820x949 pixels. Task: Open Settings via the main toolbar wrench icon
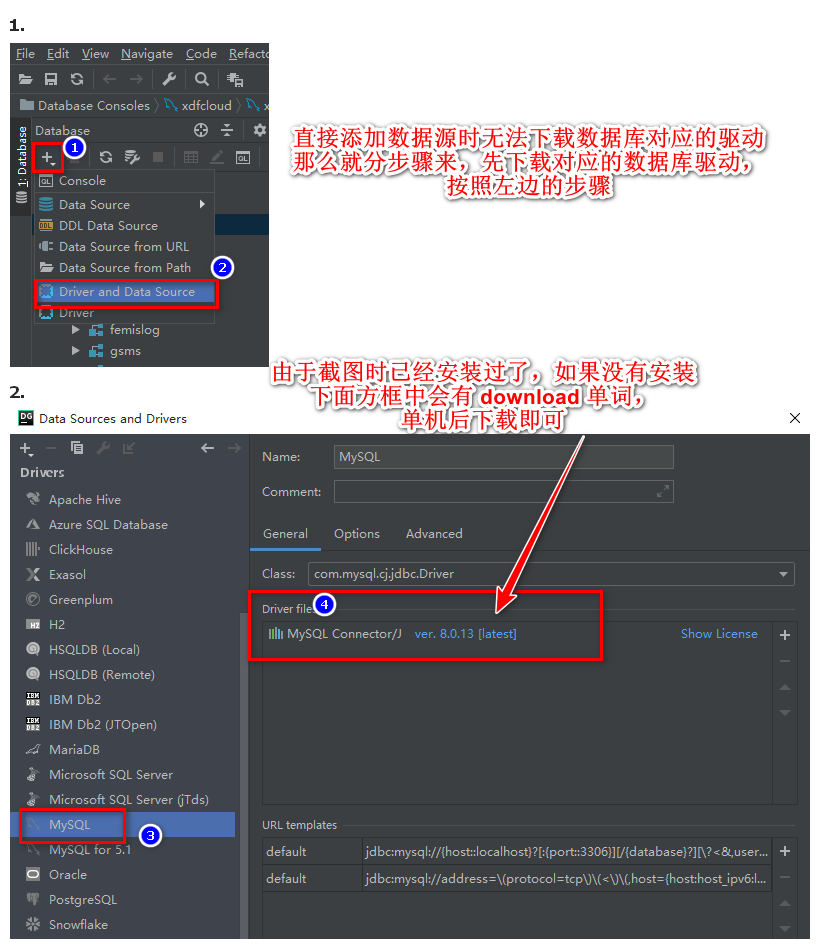[x=169, y=79]
